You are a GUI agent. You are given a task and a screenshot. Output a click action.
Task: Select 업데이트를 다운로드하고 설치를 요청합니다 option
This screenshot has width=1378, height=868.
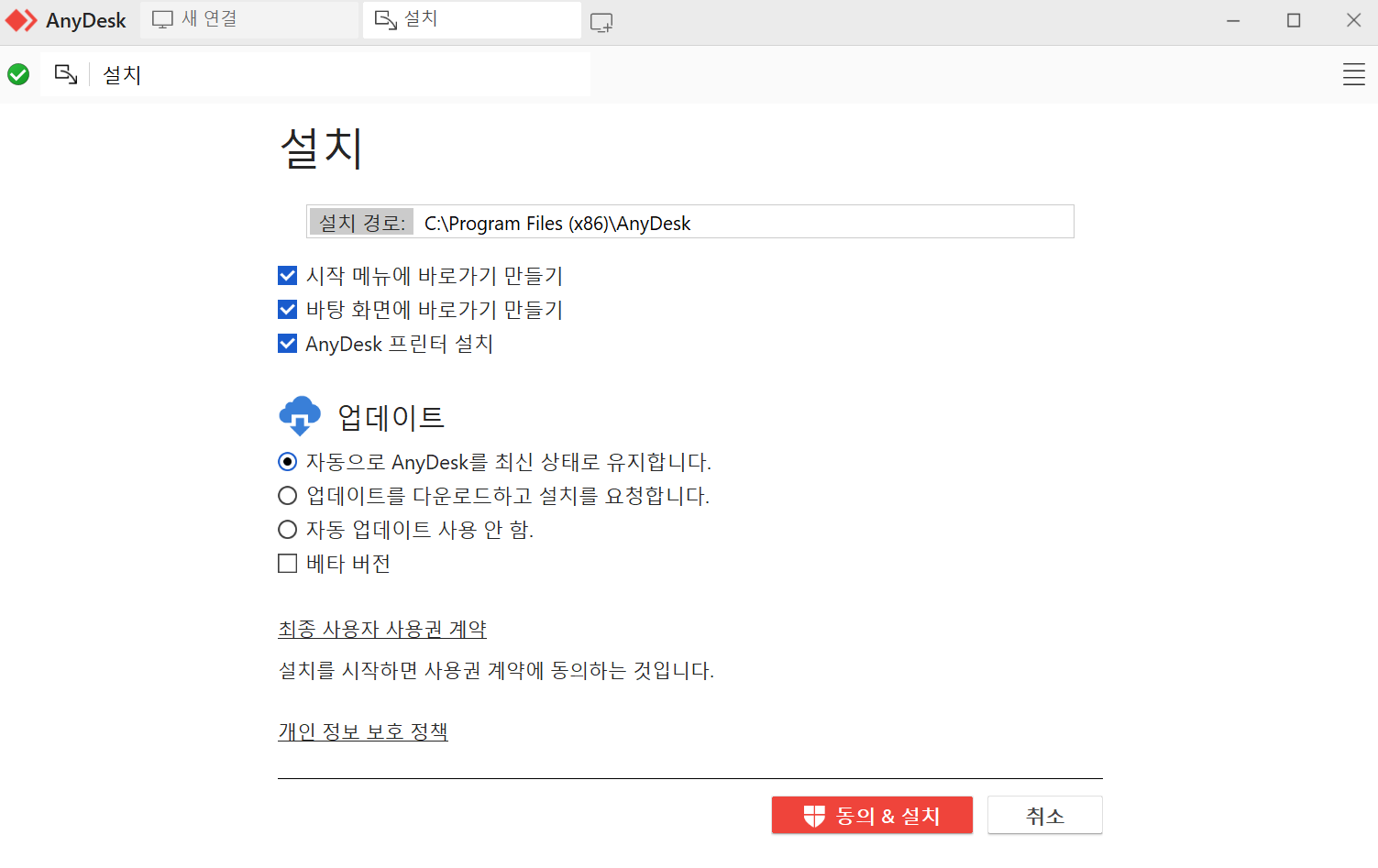coord(287,496)
